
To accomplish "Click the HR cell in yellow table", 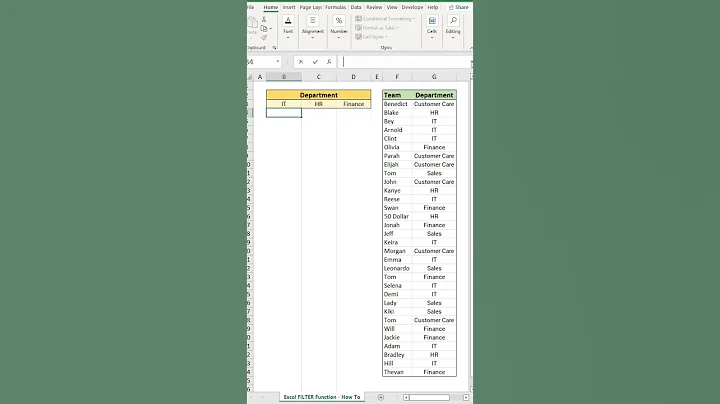I will pos(319,104).
